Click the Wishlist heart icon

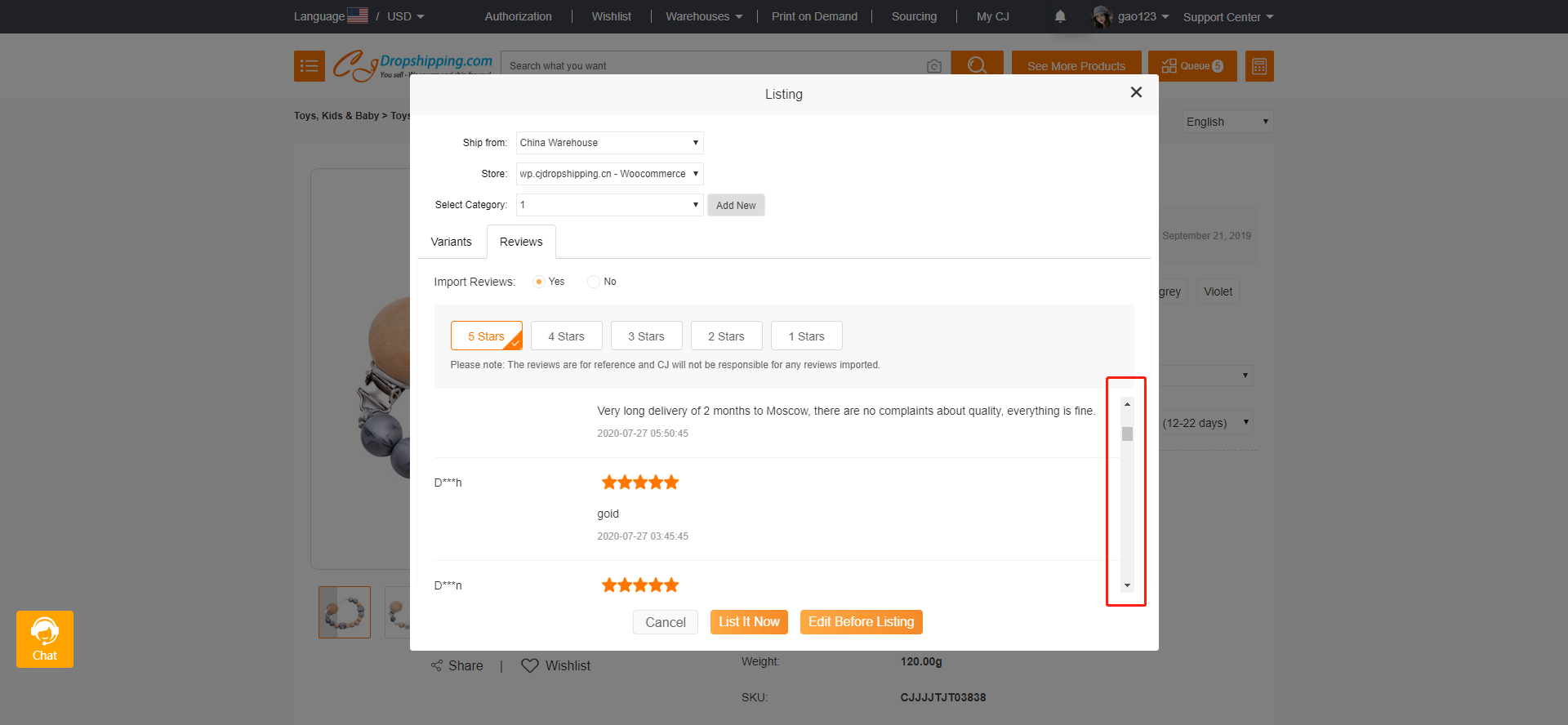pos(530,665)
